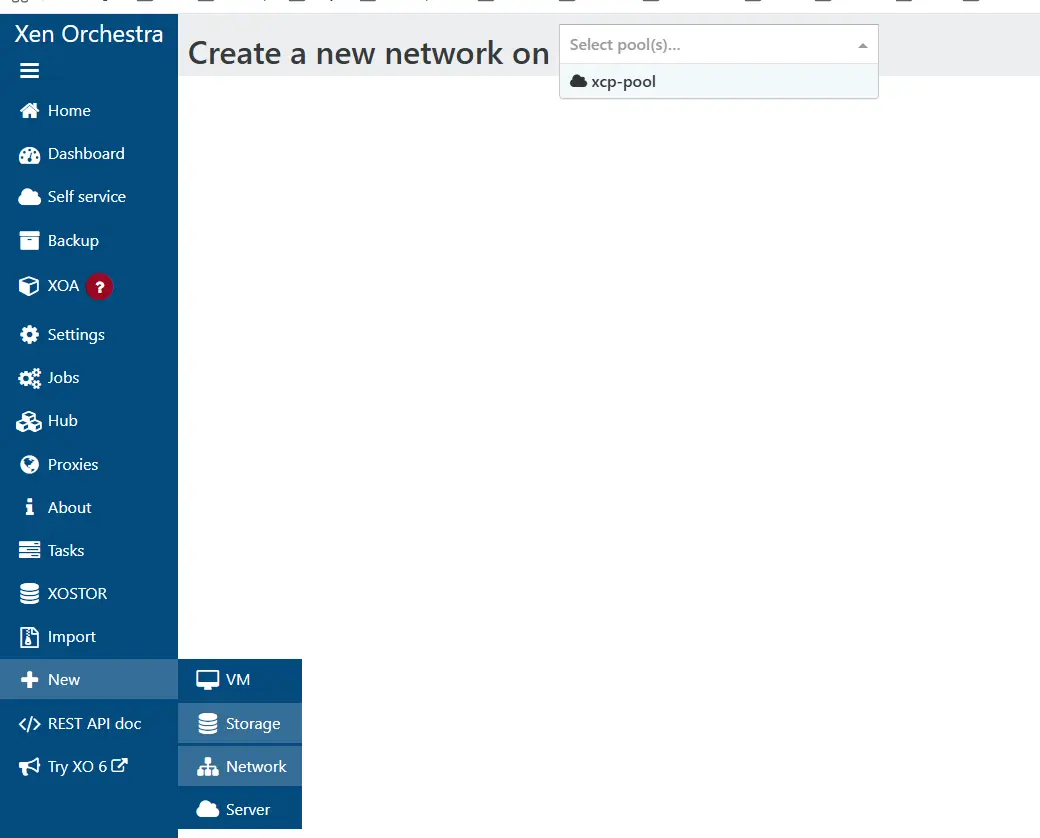This screenshot has height=838, width=1040.
Task: Click the Jobs cogs icon
Action: coord(30,378)
